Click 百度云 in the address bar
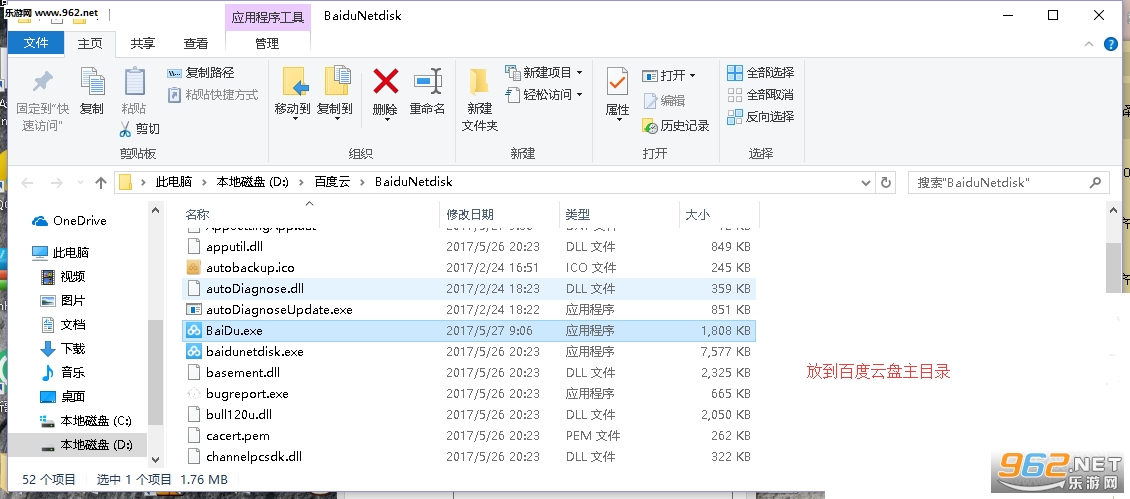 (x=332, y=182)
